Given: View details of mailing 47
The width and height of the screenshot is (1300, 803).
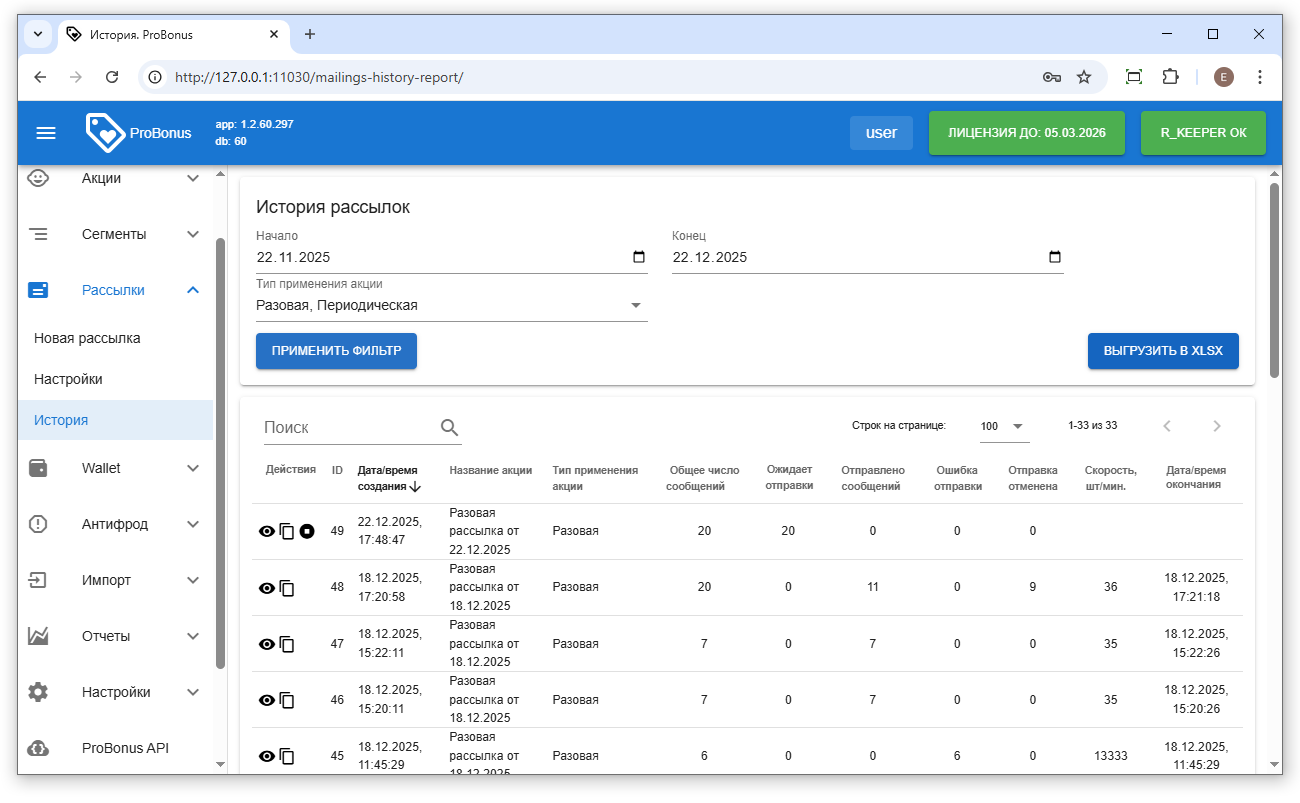Looking at the screenshot, I should point(266,644).
